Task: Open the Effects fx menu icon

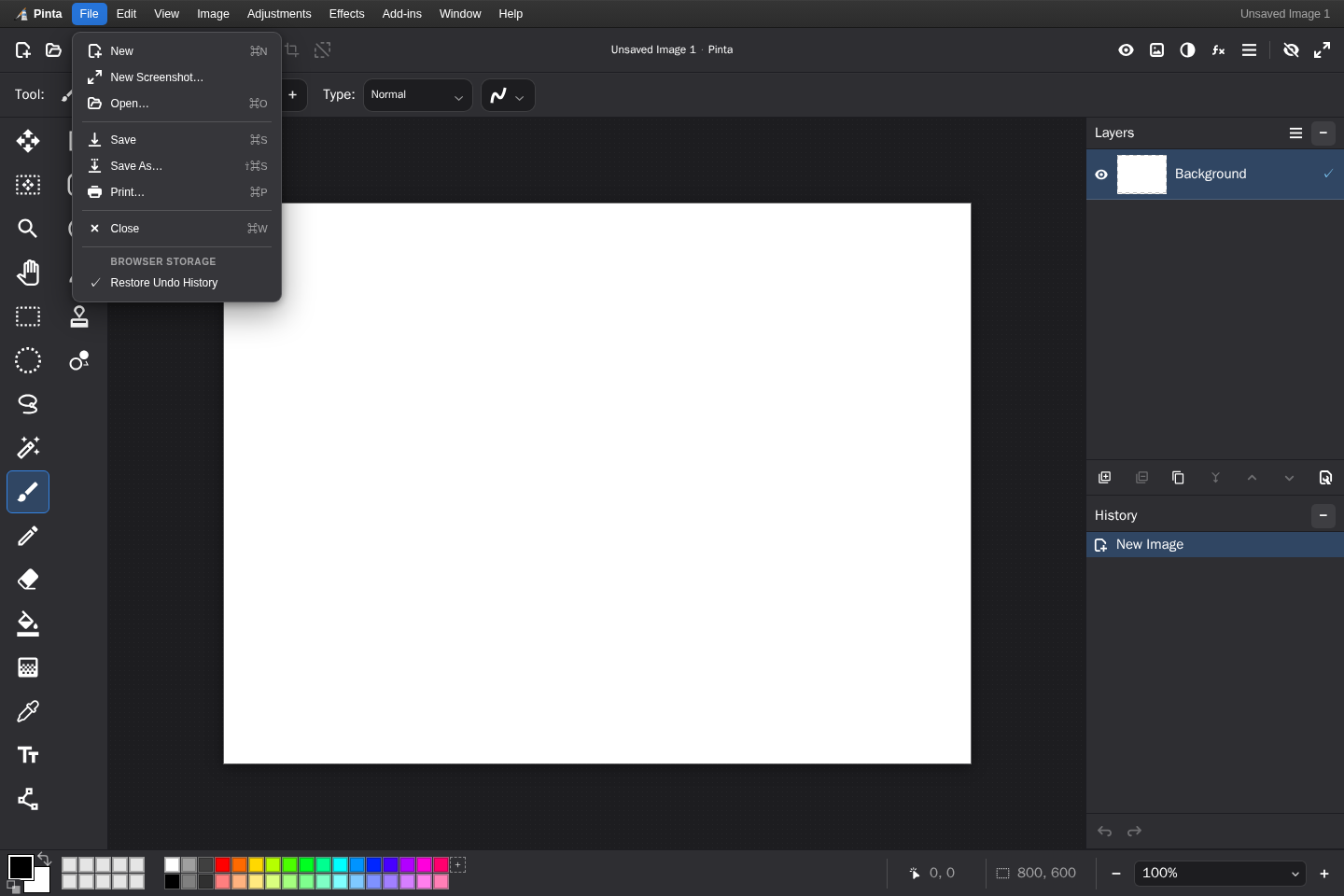Action: coord(1219,50)
